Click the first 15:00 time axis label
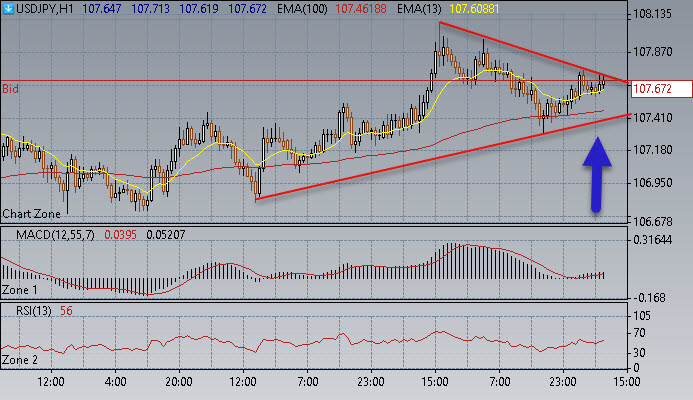 coord(435,381)
